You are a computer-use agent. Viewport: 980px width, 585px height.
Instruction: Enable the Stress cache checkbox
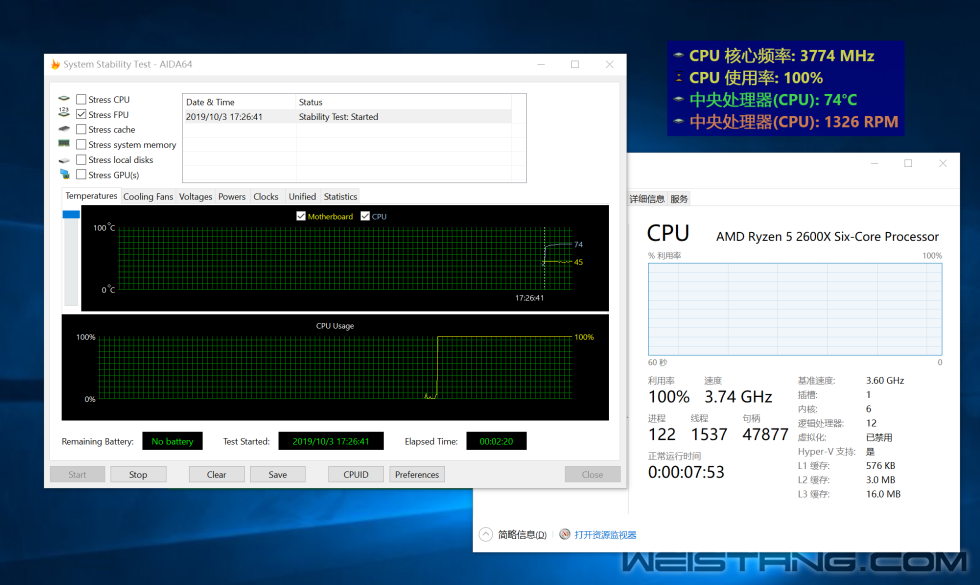[81, 129]
